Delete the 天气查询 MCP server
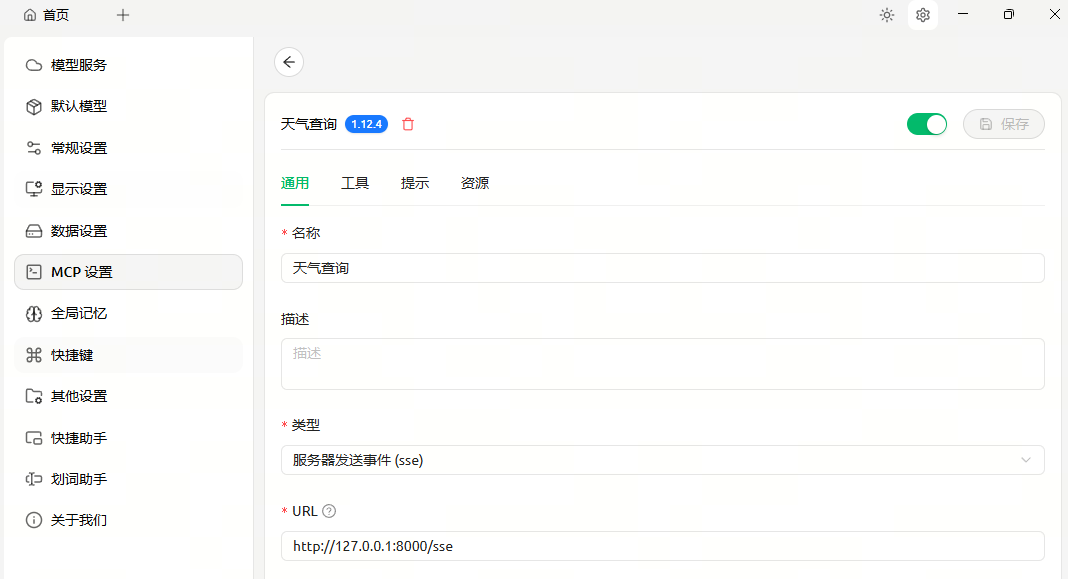This screenshot has width=1068, height=579. pyautogui.click(x=407, y=124)
